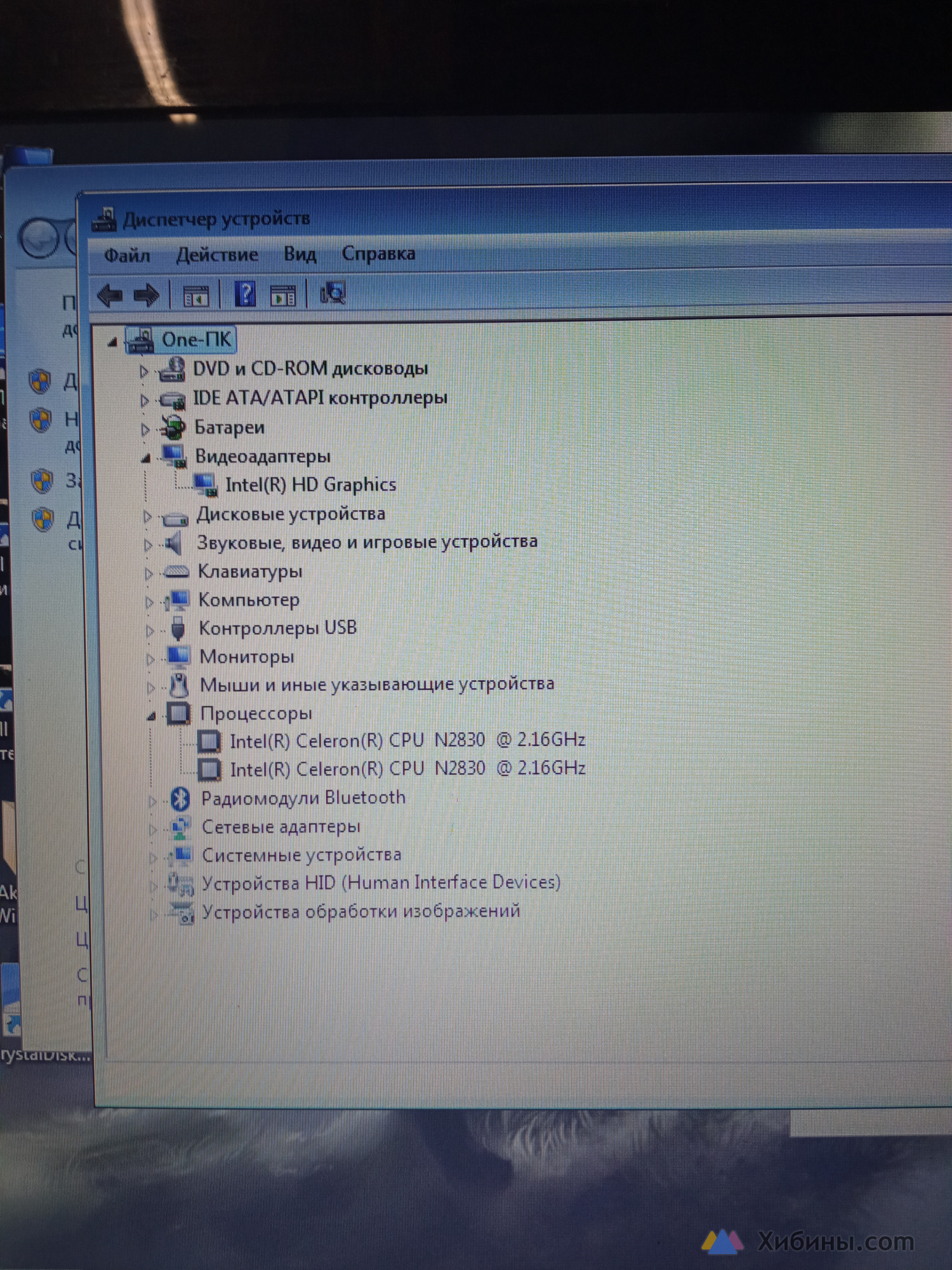
Task: Click the mouse icon for Мыши
Action: coord(180,686)
